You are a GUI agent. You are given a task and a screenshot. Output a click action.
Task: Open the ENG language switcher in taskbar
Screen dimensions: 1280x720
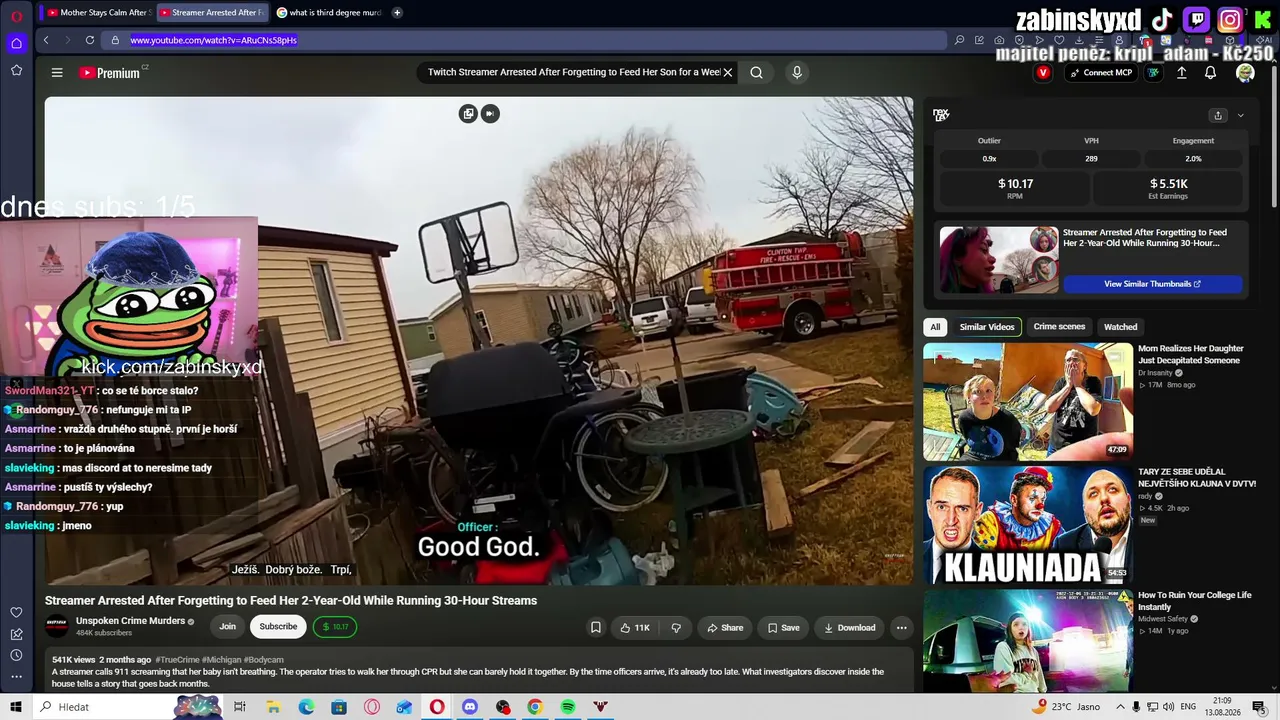point(1189,707)
